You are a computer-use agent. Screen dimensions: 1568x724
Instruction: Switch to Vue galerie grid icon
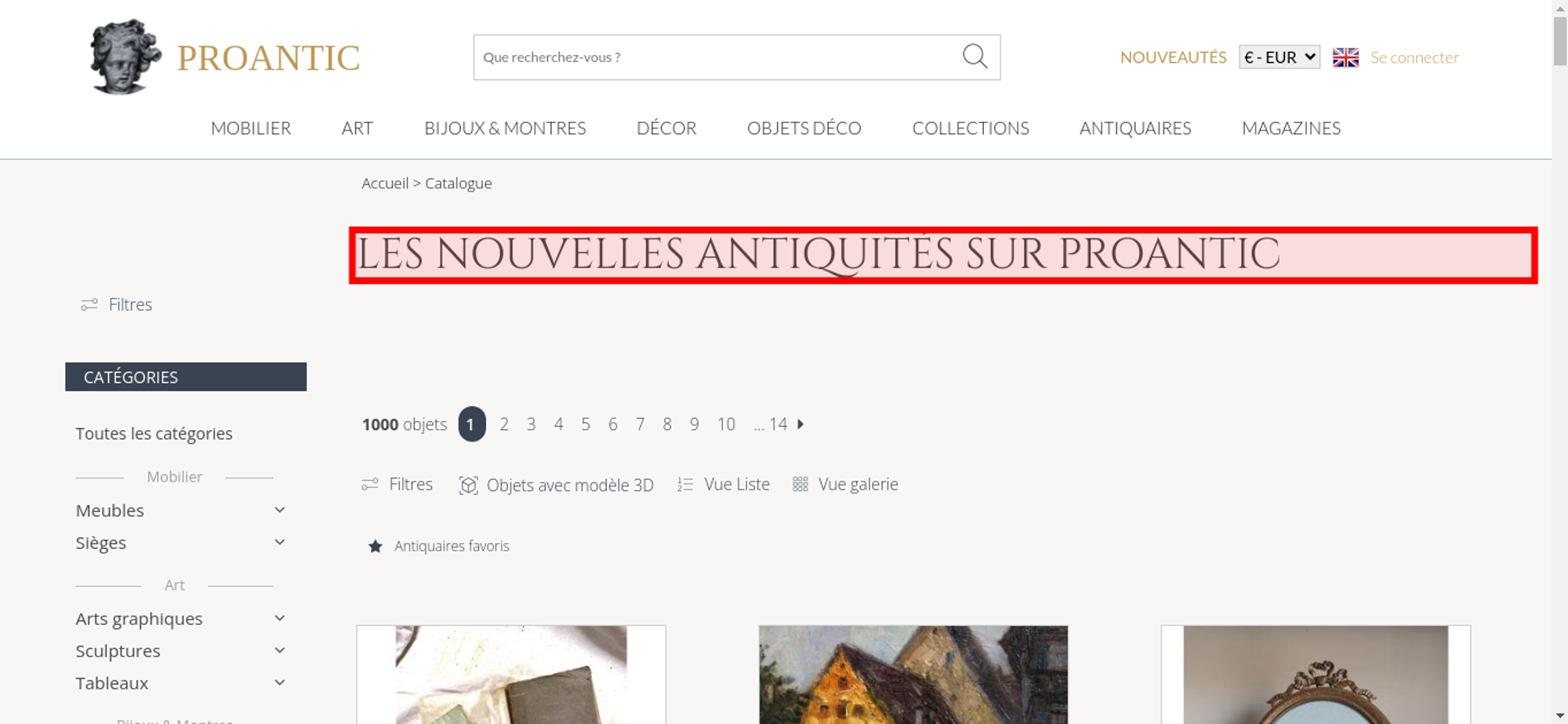click(800, 484)
